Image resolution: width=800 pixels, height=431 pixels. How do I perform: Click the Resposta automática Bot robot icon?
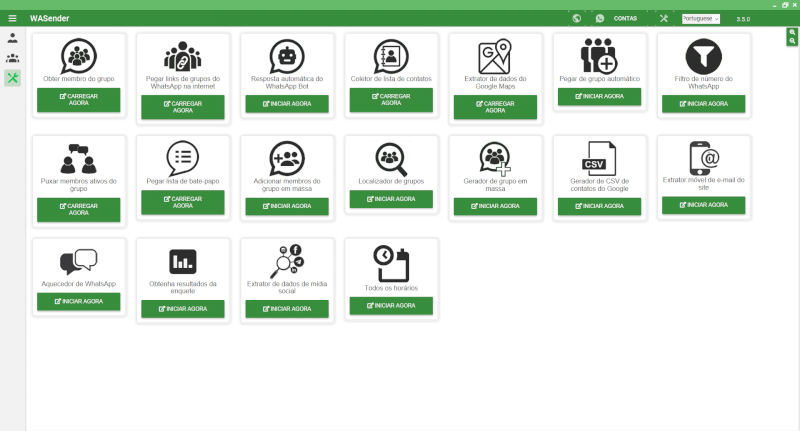pos(287,56)
